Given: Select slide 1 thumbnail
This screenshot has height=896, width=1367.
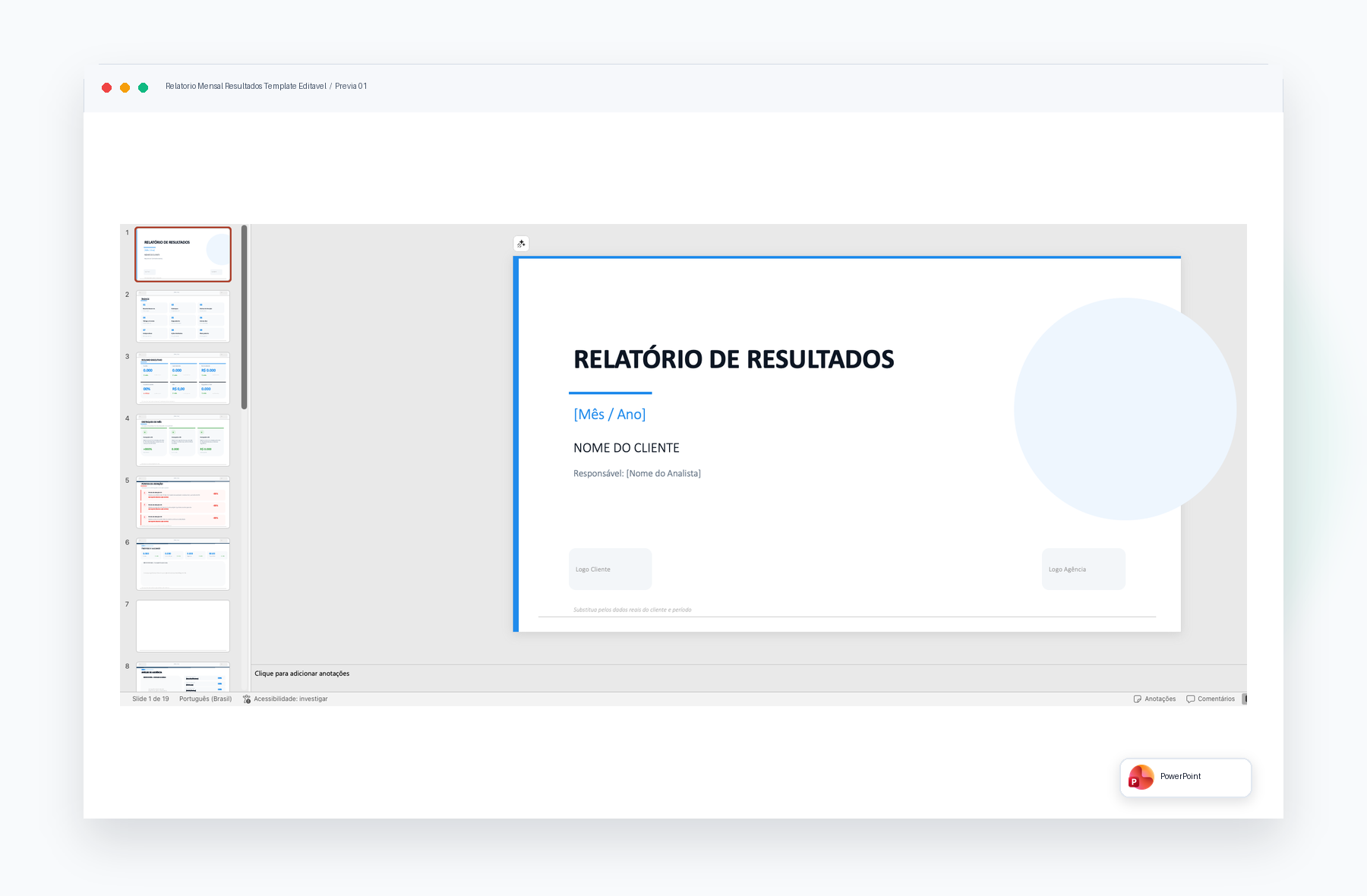Looking at the screenshot, I should [x=183, y=254].
